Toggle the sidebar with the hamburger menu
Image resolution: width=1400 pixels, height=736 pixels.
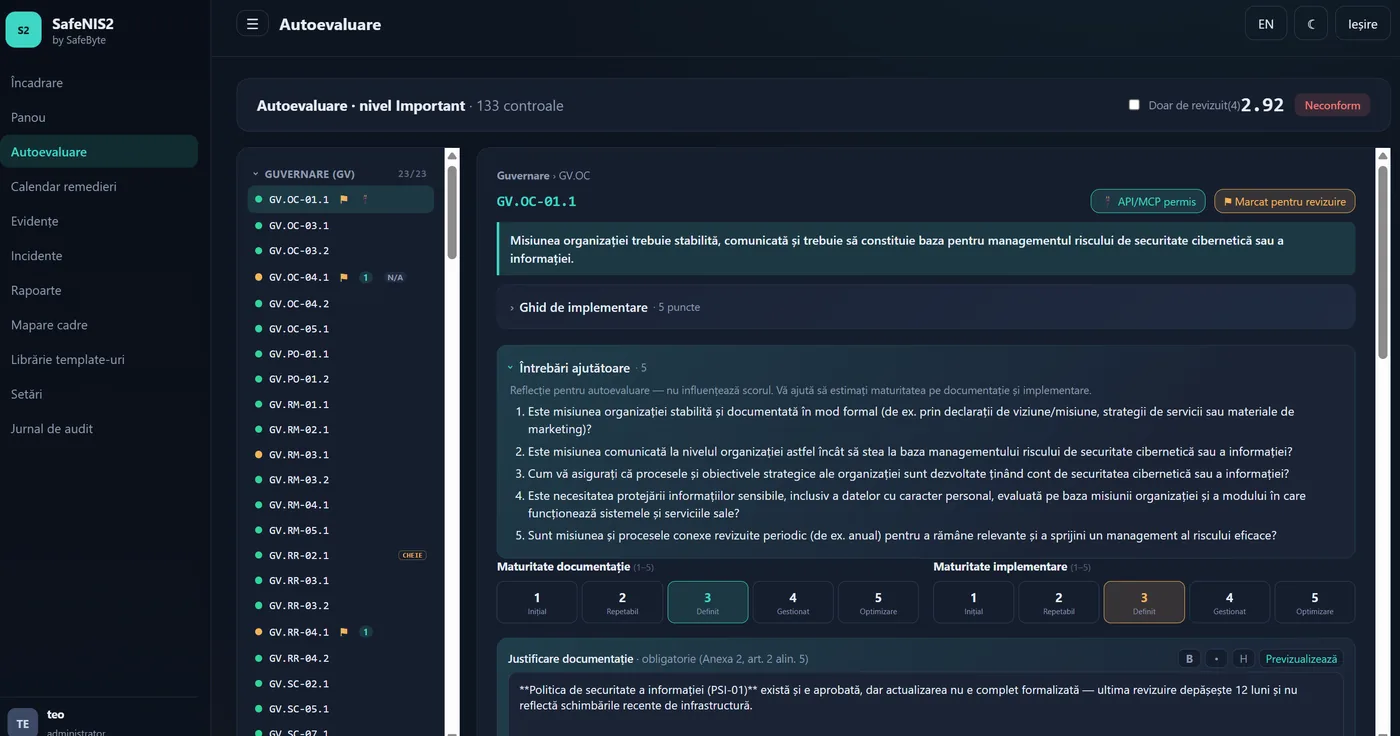click(252, 24)
